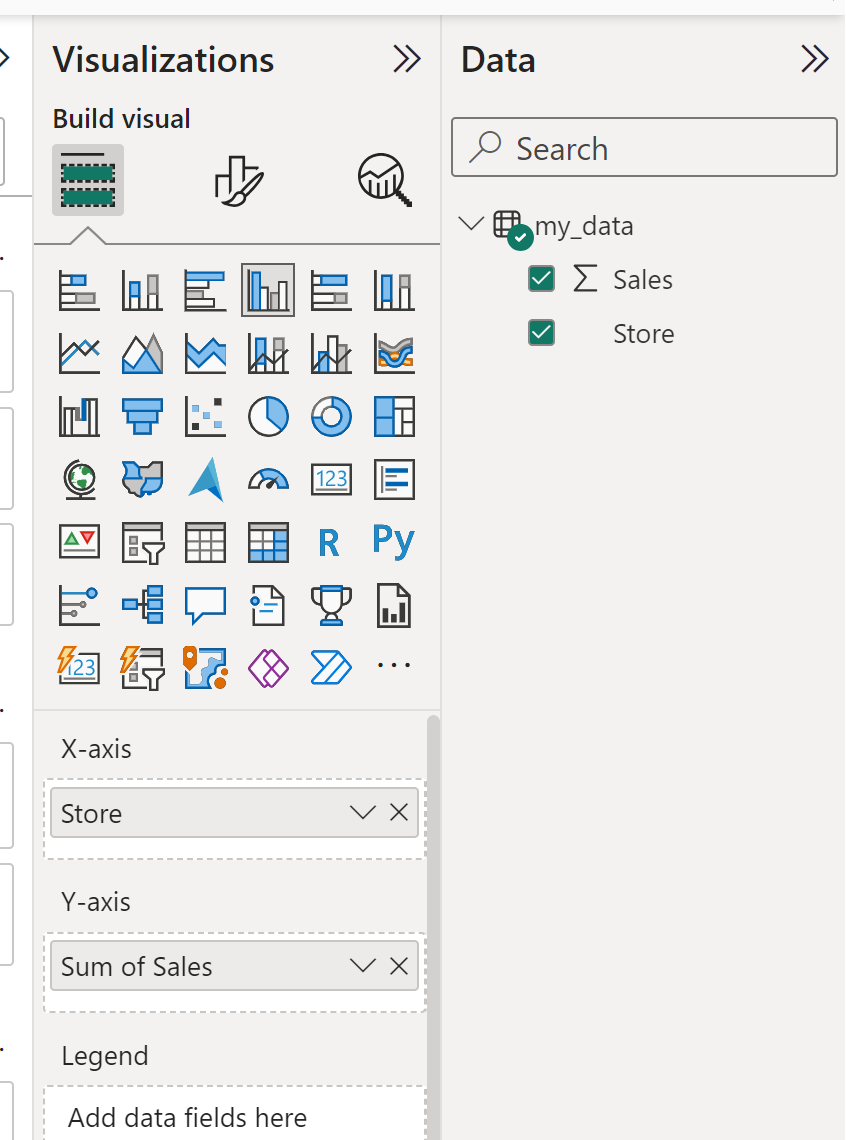Click the Store field name in Data pane
This screenshot has height=1140, width=846.
[643, 334]
